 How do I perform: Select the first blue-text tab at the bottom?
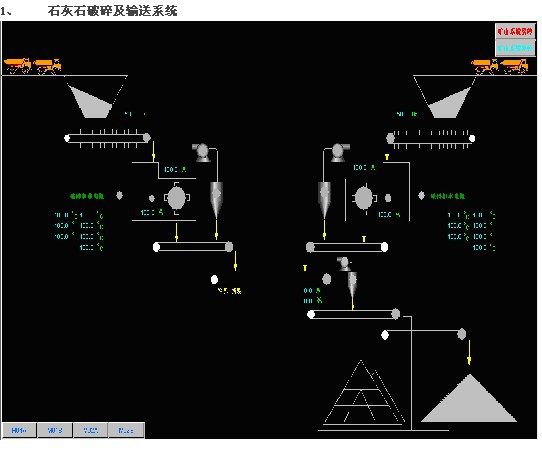coord(19,430)
